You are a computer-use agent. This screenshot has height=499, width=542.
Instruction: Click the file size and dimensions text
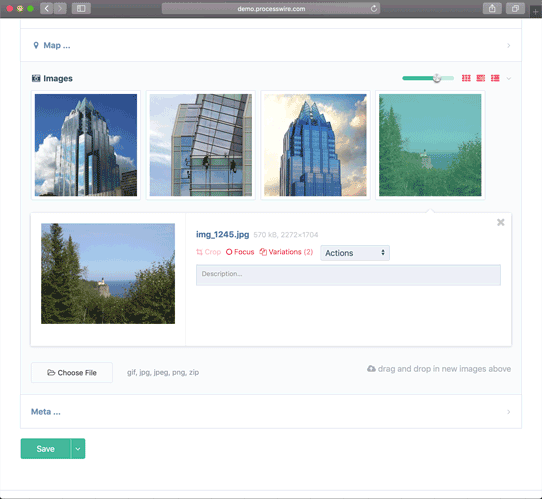pos(286,235)
